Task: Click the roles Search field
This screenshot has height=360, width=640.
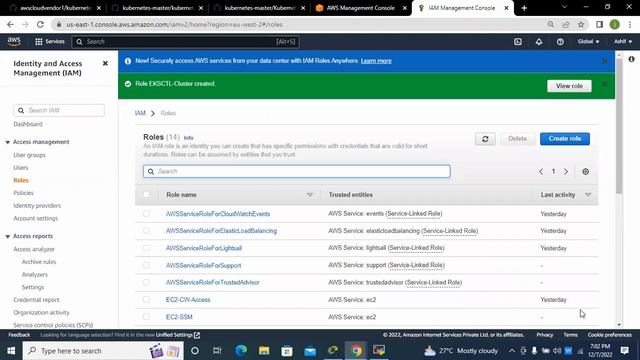Action: (297, 171)
